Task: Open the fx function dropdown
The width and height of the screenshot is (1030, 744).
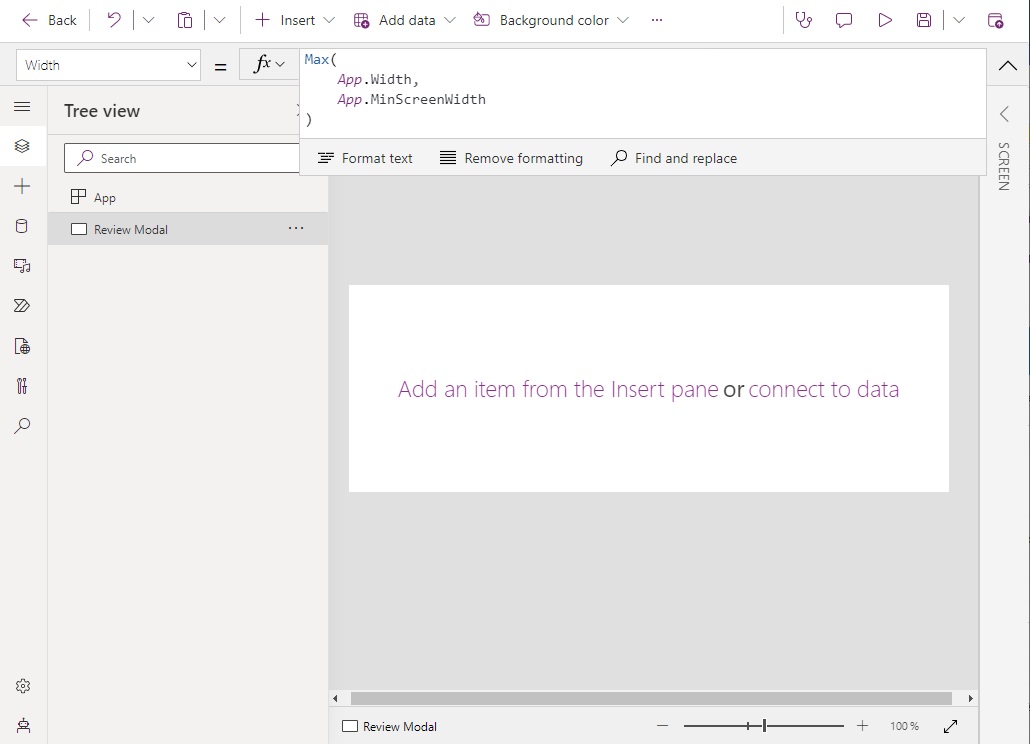Action: point(268,64)
